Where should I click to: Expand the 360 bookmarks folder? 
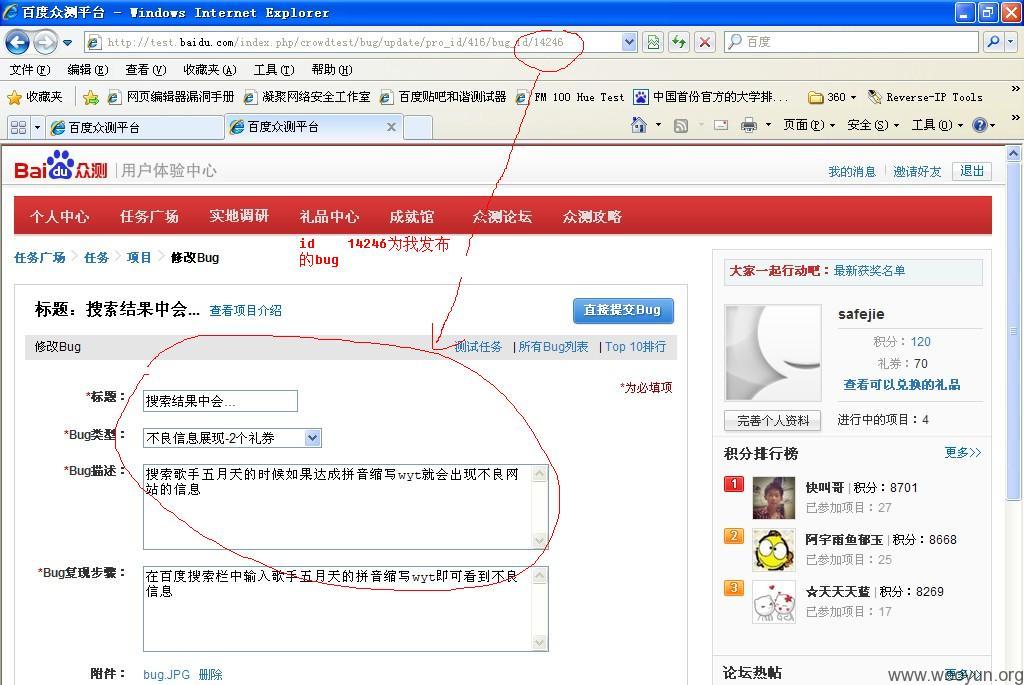click(832, 97)
